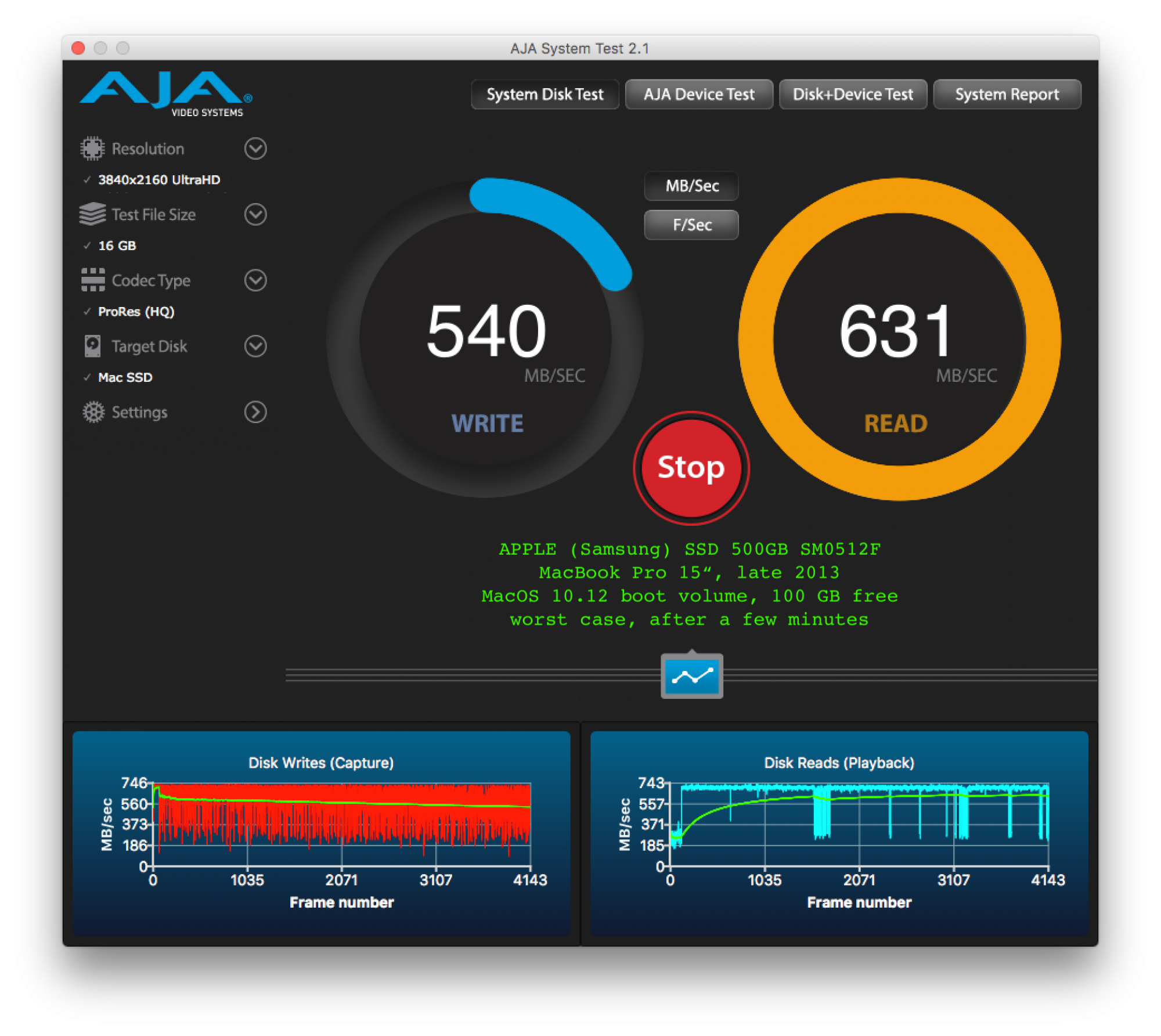Switch units to MB/Sec
This screenshot has width=1161, height=1036.
[x=691, y=186]
